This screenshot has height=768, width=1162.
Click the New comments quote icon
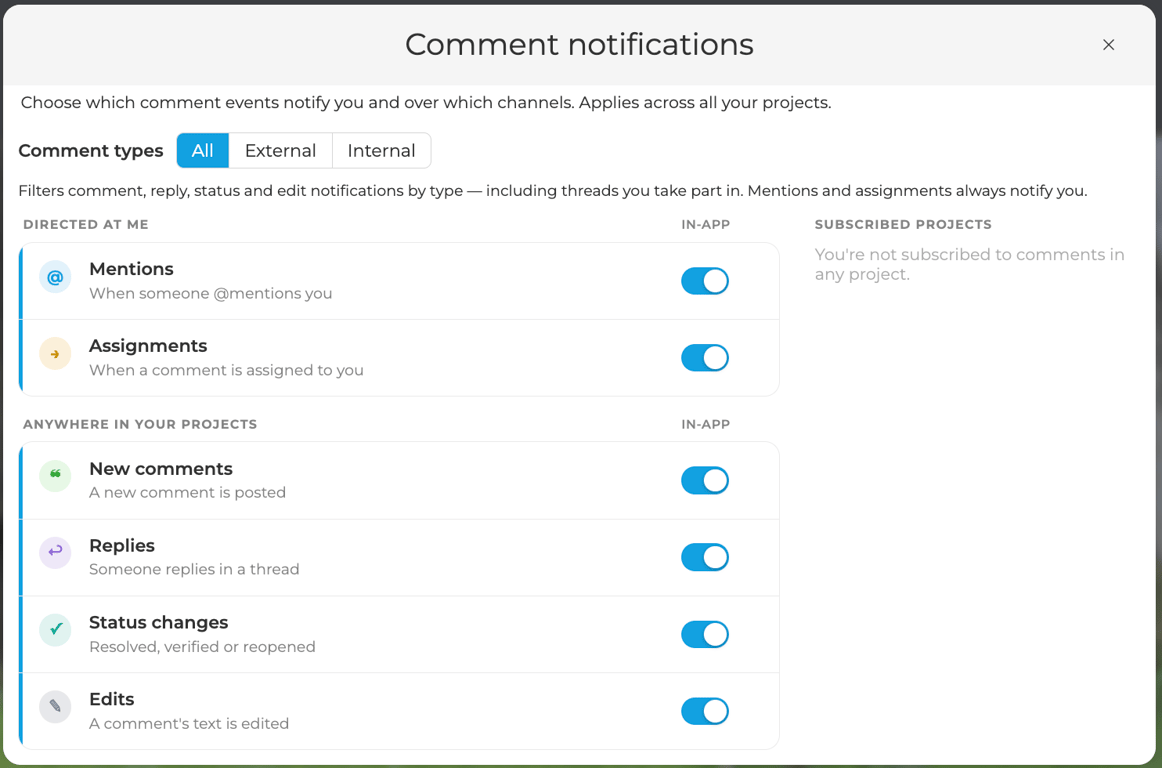[x=55, y=476]
